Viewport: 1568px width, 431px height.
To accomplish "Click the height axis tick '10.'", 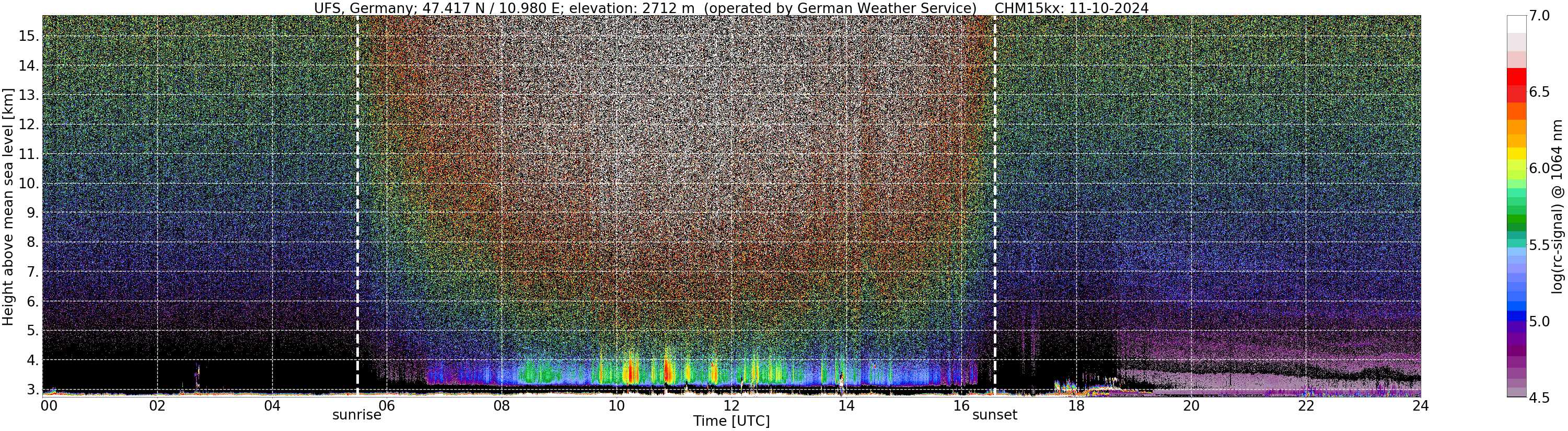I will (x=29, y=184).
